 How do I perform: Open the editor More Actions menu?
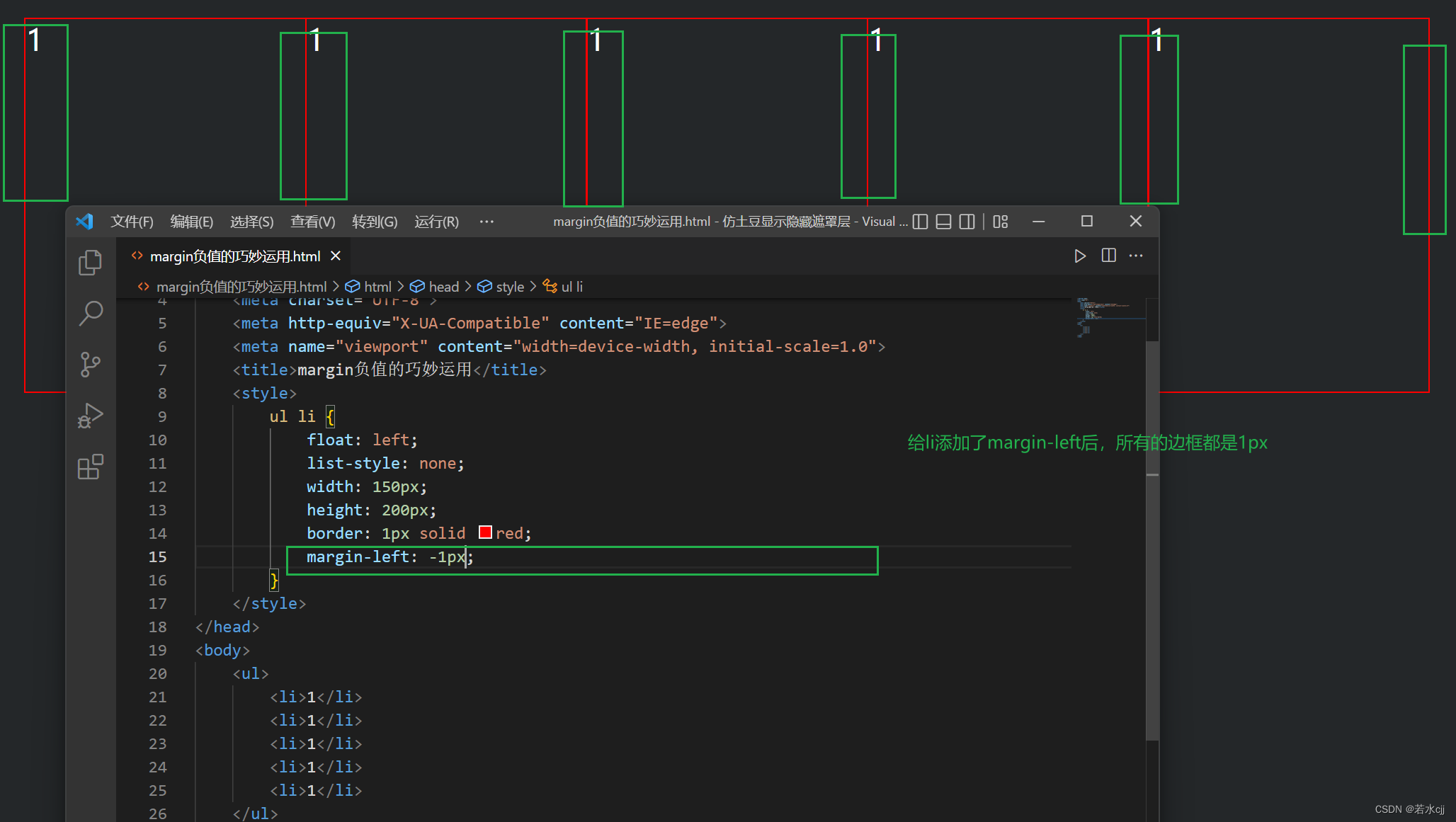(1136, 256)
